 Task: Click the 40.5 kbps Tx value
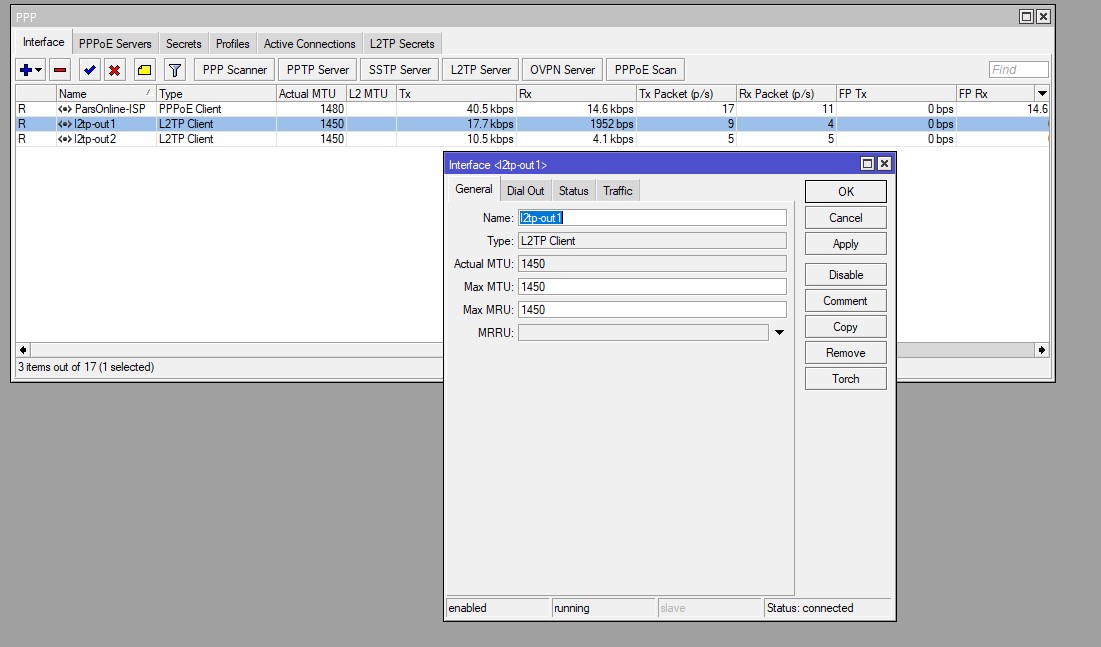(x=490, y=109)
